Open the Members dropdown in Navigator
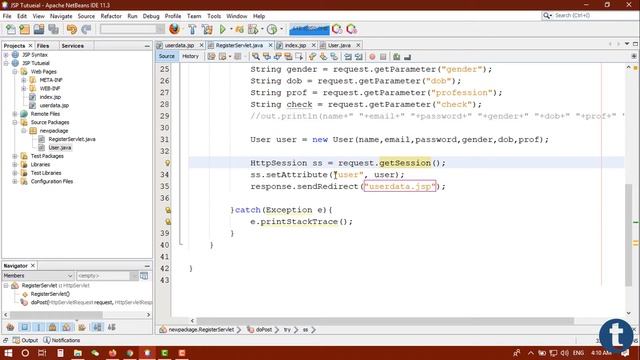This screenshot has width=640, height=360. [38, 276]
